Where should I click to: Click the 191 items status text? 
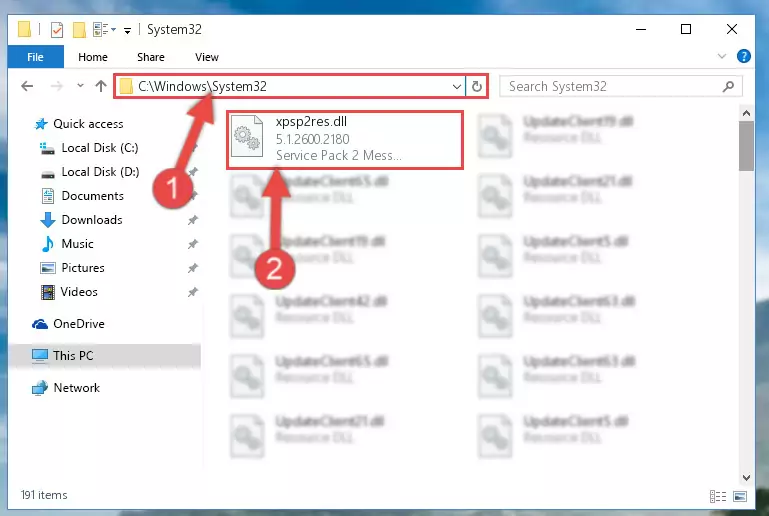pyautogui.click(x=44, y=495)
